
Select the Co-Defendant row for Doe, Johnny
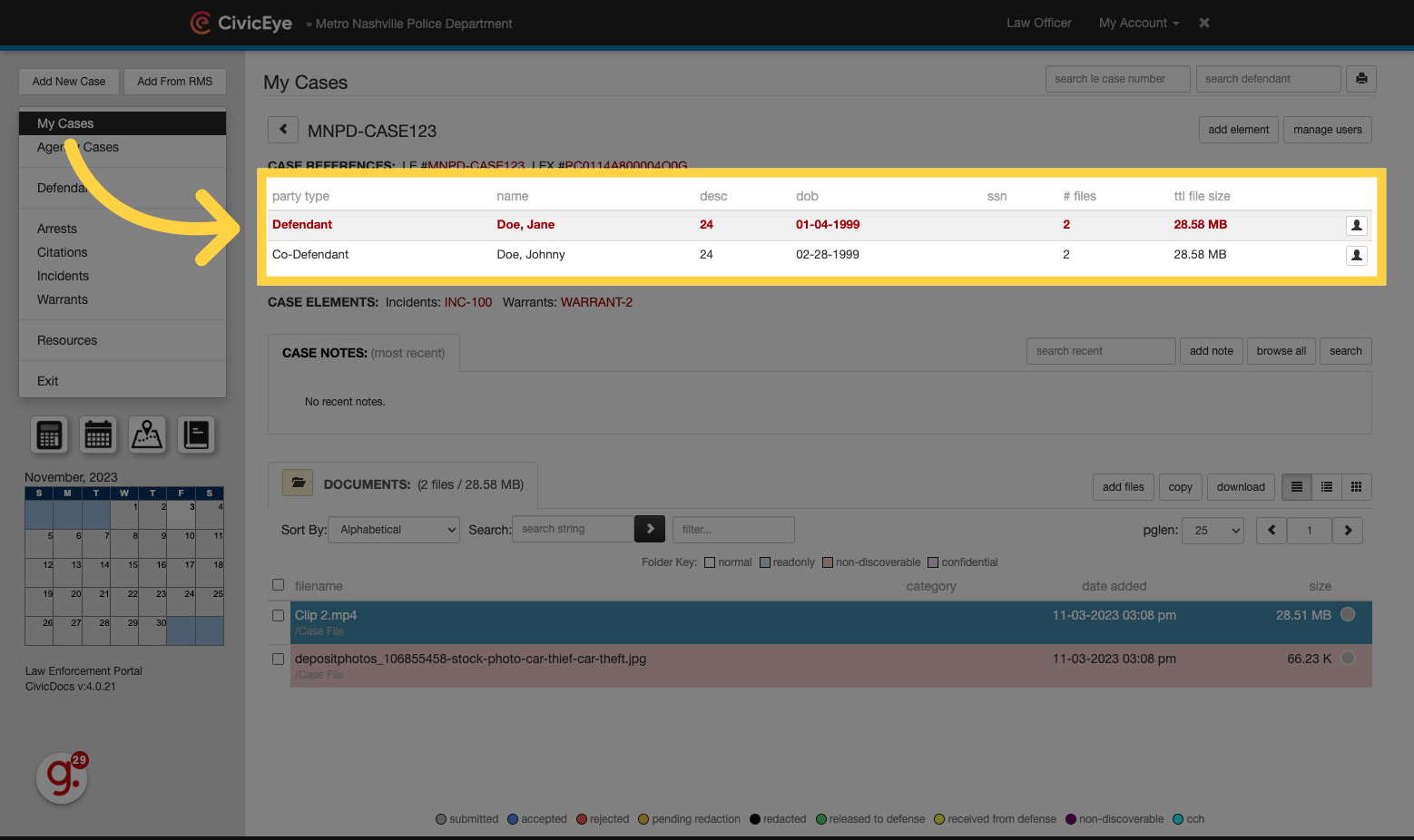coord(819,255)
